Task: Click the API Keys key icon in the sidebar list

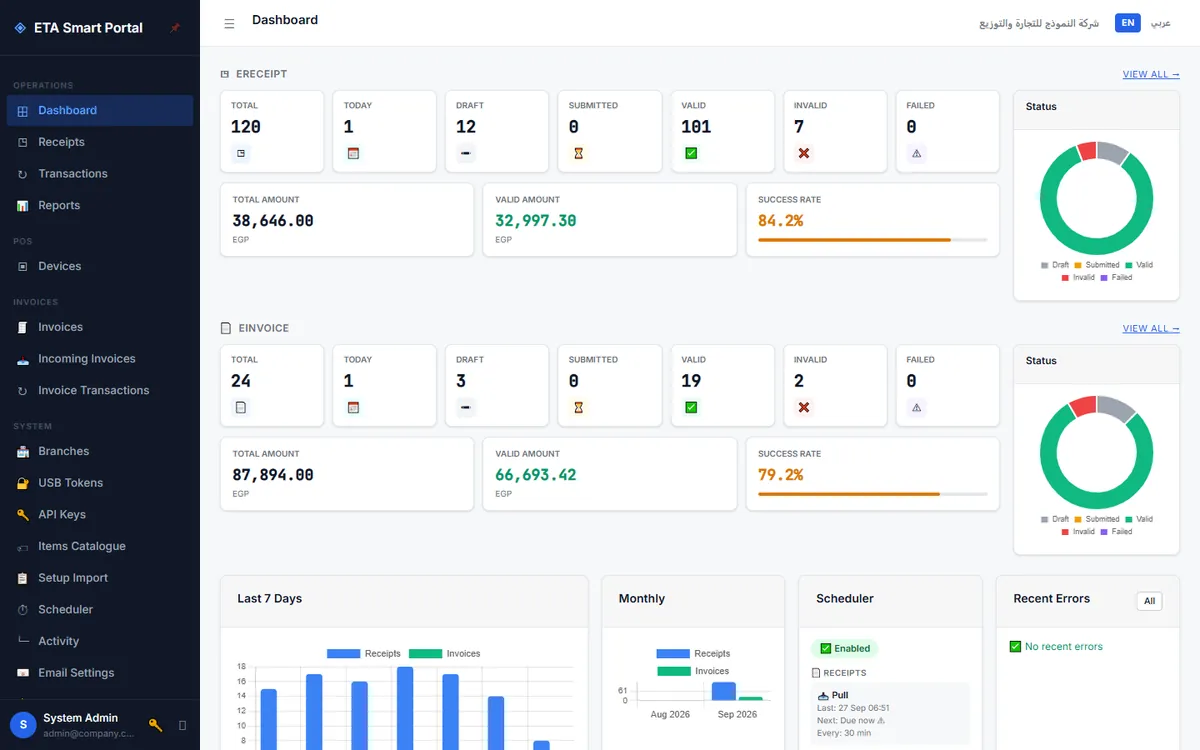Action: tap(22, 515)
